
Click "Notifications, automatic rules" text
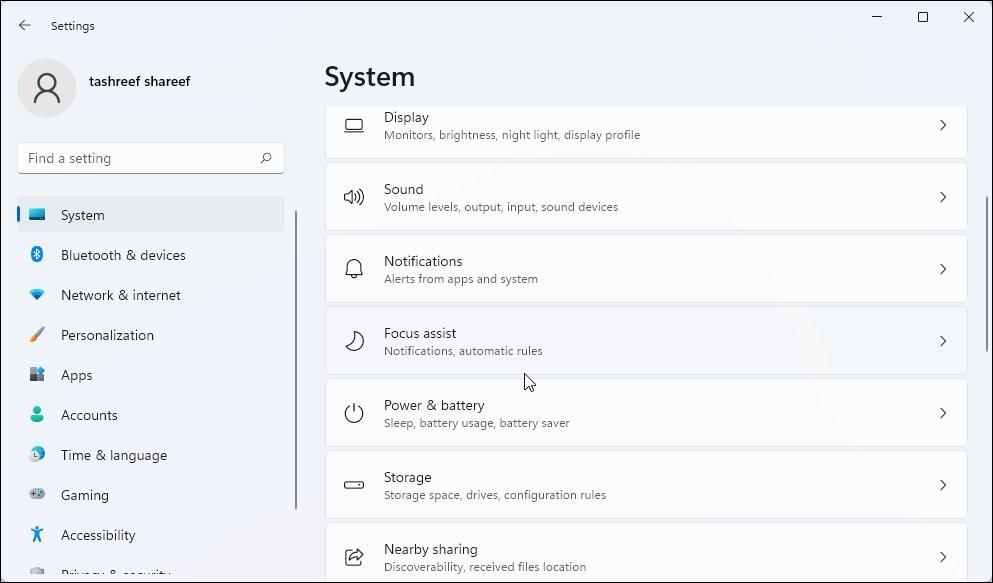pyautogui.click(x=463, y=351)
